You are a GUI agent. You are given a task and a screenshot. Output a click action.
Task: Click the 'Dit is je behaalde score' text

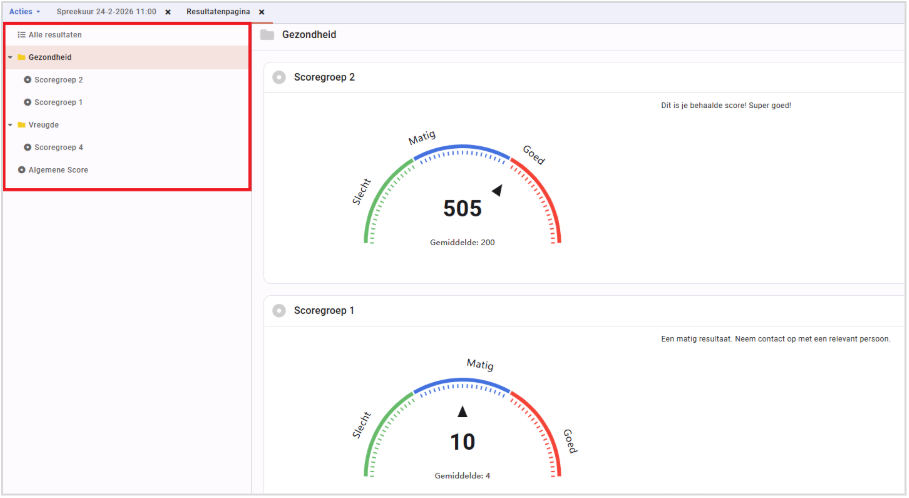[726, 106]
